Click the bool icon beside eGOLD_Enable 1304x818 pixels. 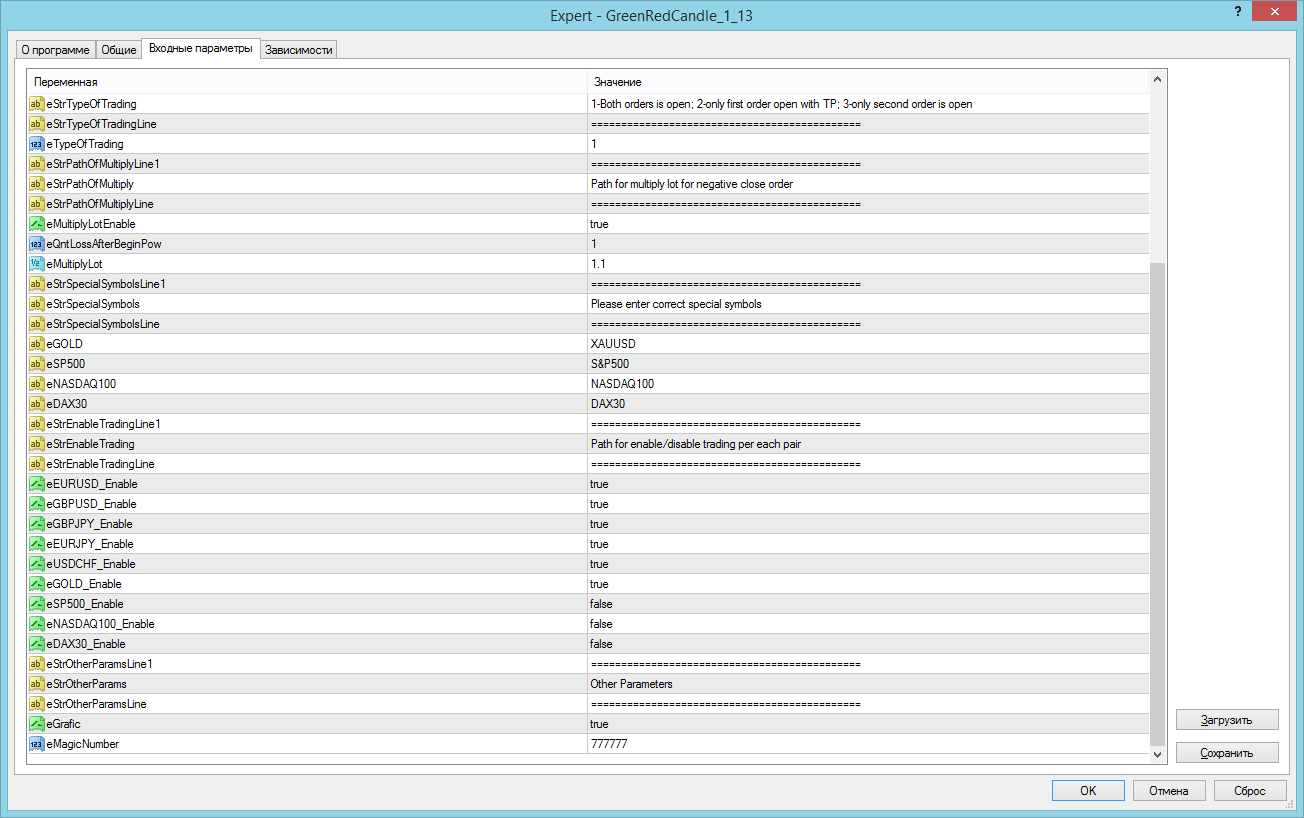pyautogui.click(x=37, y=584)
